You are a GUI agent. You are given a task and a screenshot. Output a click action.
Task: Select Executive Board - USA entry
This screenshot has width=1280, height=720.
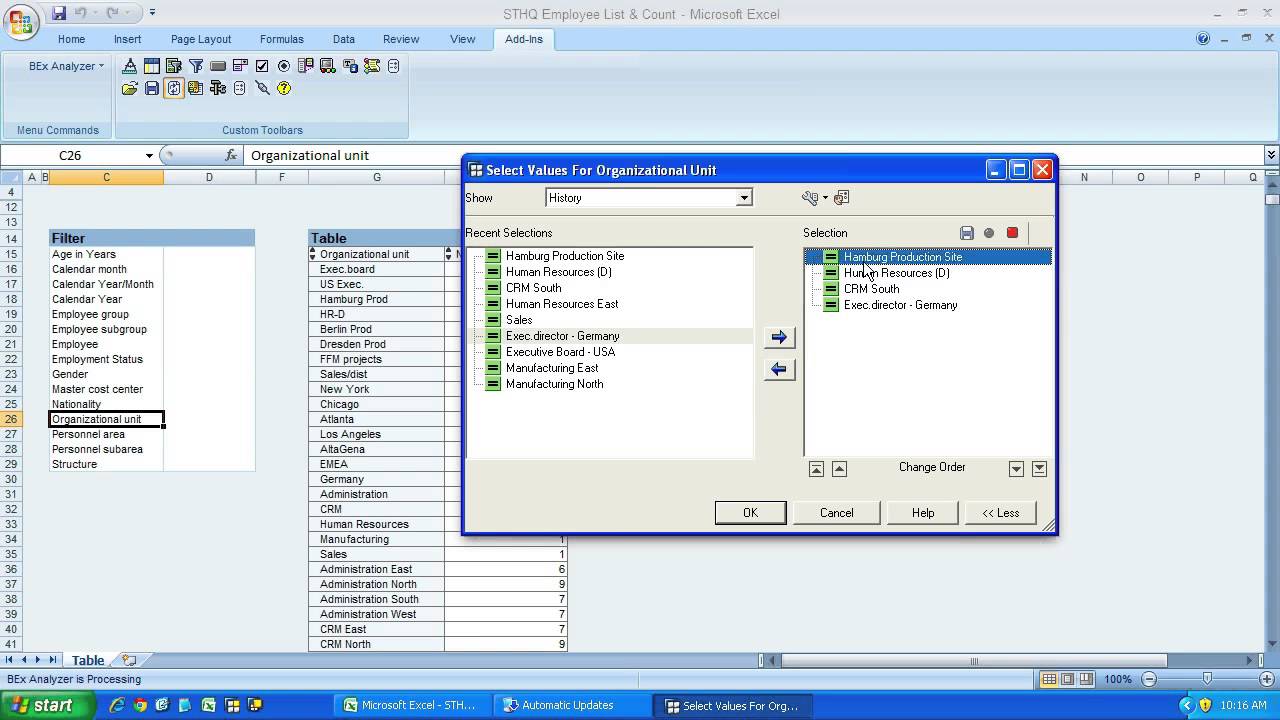[560, 352]
